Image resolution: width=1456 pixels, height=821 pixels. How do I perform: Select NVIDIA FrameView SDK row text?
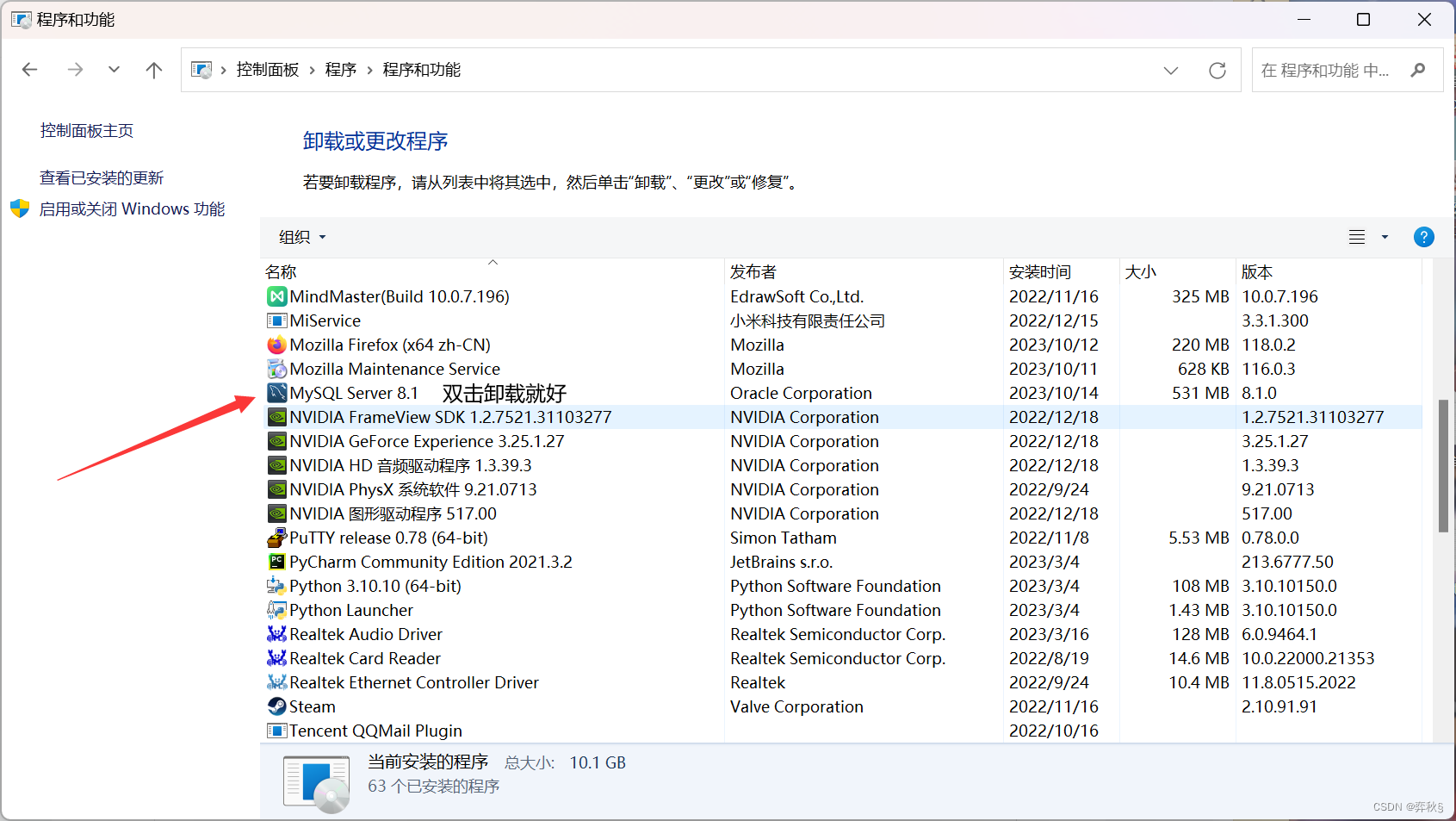point(450,418)
